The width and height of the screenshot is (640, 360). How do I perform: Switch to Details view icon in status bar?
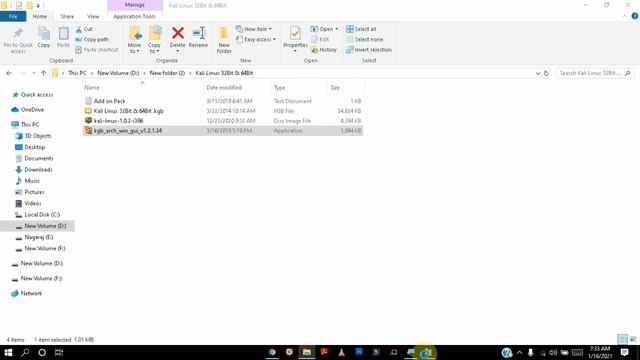[622, 339]
